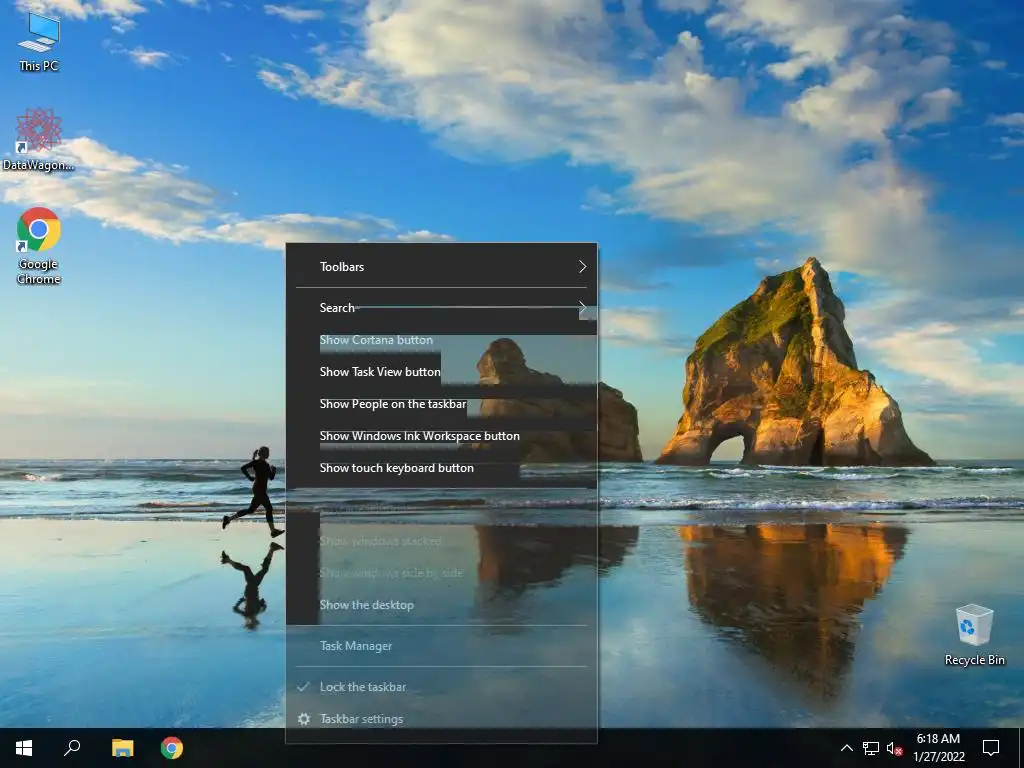1024x768 pixels.
Task: Click the taskbar clock showing 6:18 AM
Action: pos(938,748)
